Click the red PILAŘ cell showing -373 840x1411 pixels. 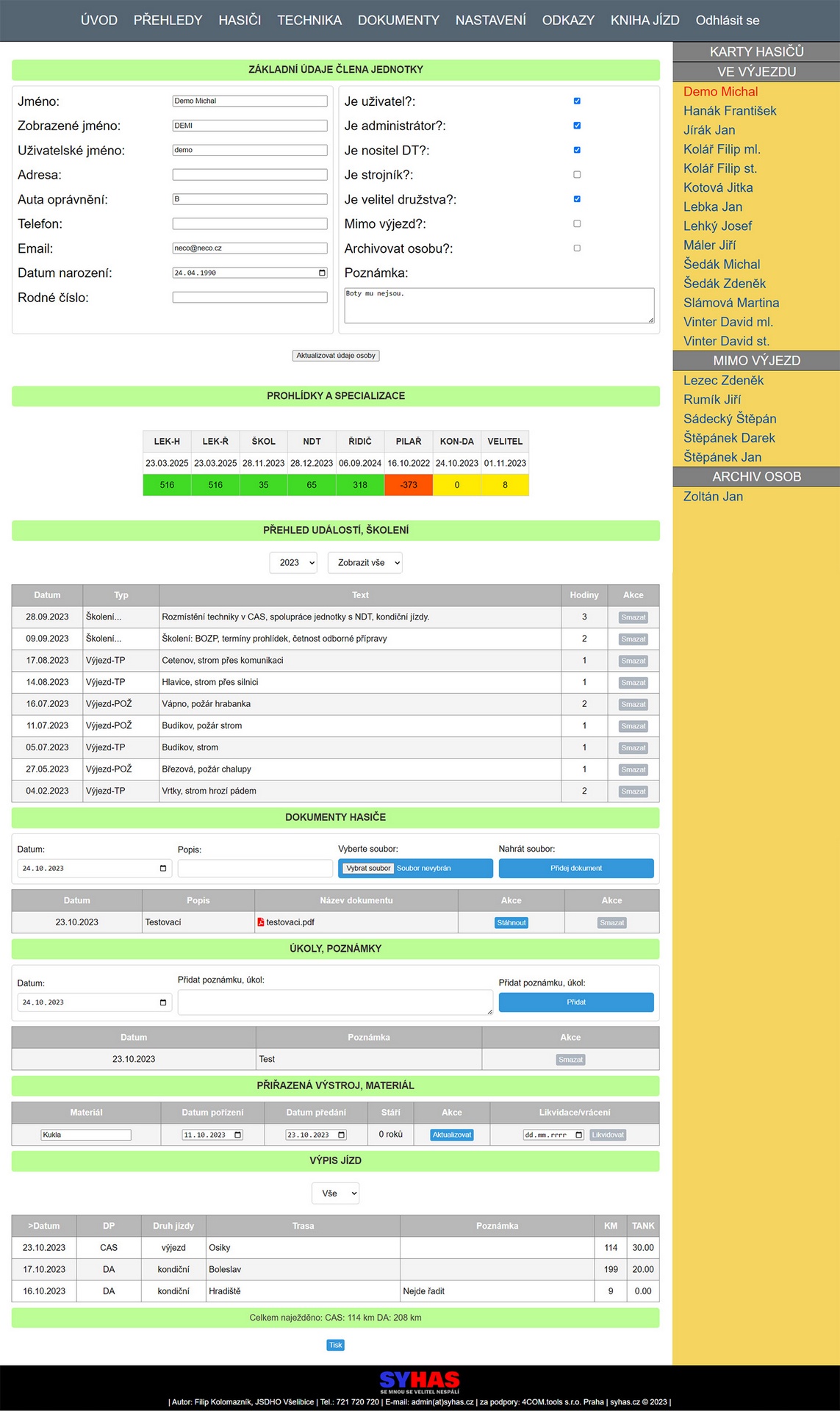click(409, 485)
